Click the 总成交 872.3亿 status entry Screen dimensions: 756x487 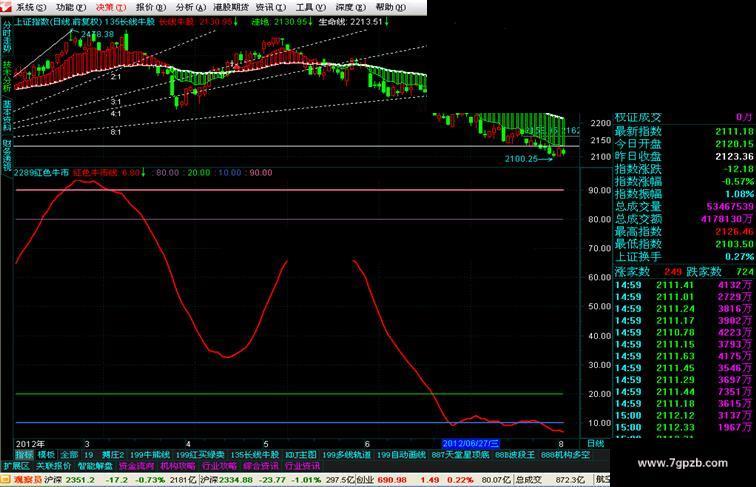[551, 480]
